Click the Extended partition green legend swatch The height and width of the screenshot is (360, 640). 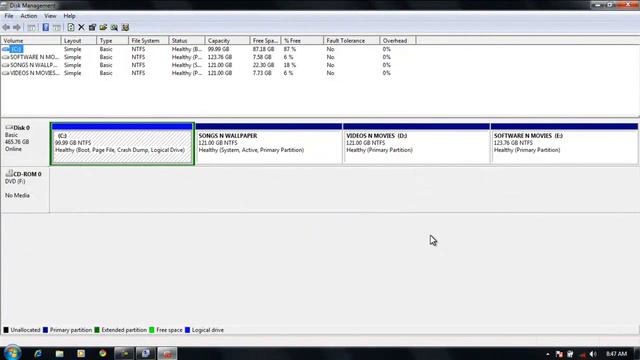(97, 330)
